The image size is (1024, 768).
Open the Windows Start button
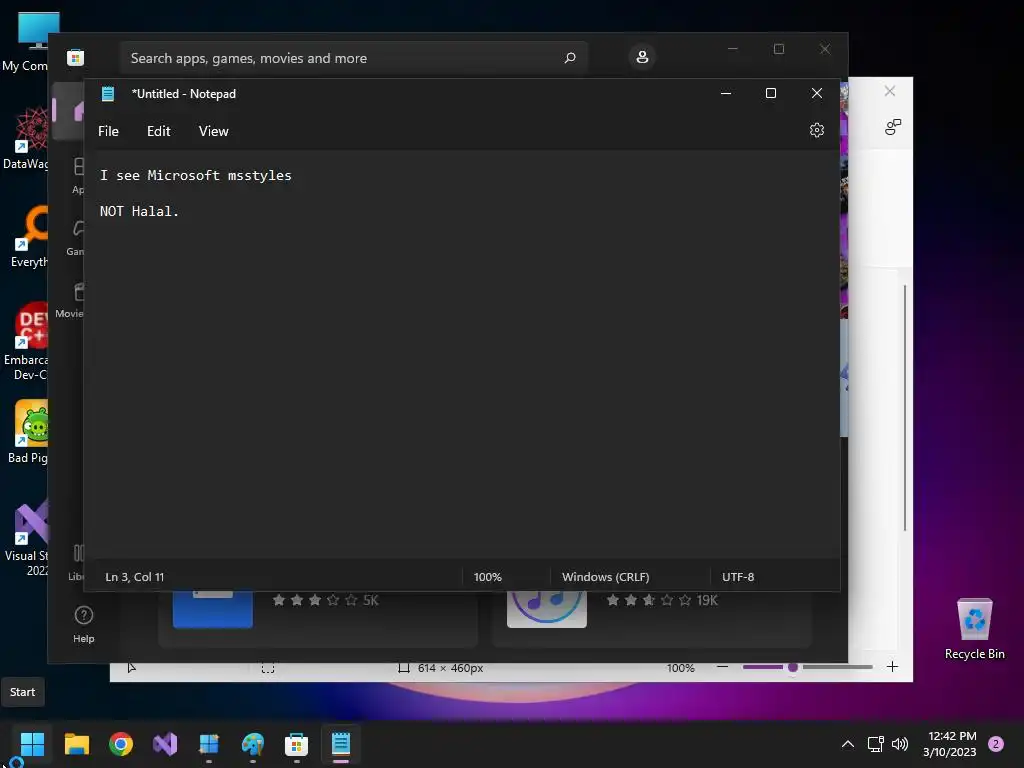coord(32,744)
